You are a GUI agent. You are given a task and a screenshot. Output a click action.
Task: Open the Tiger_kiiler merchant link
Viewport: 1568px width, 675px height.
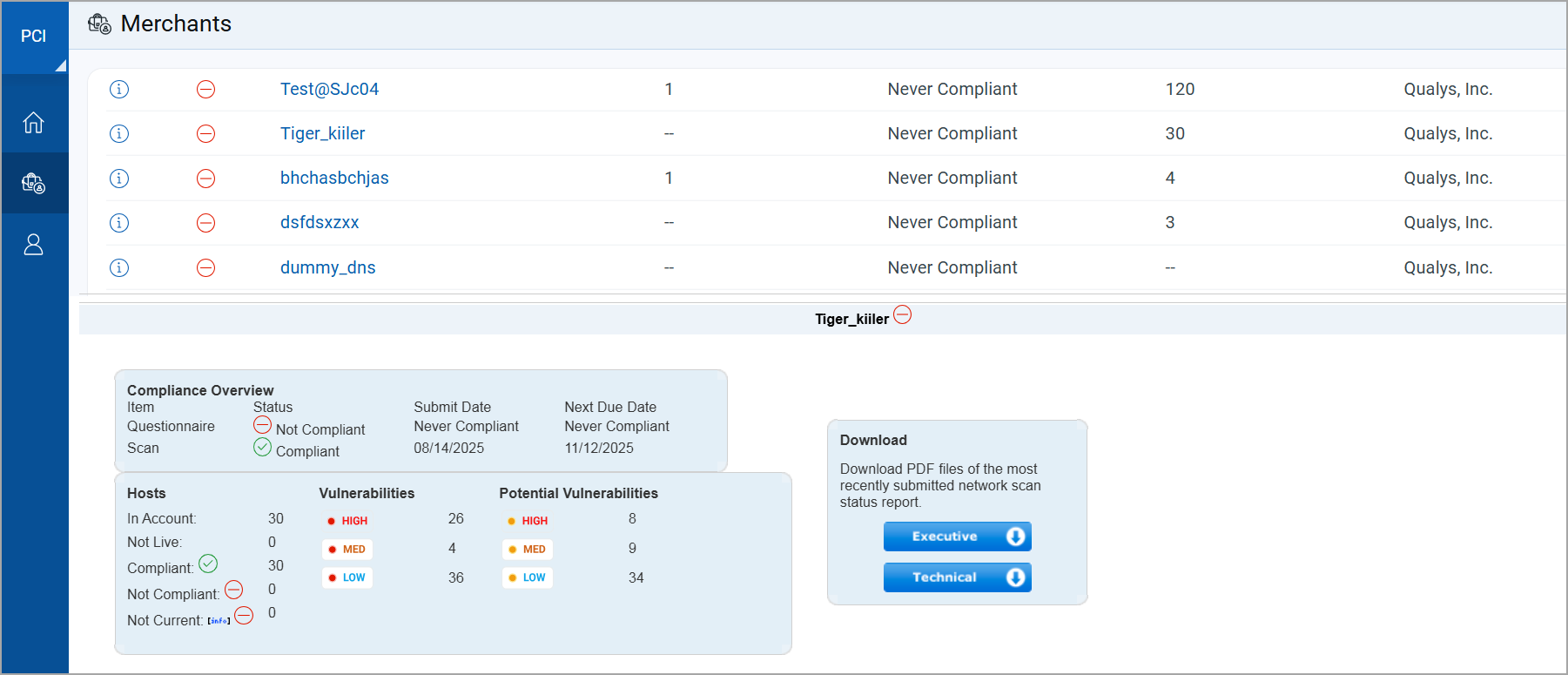322,134
